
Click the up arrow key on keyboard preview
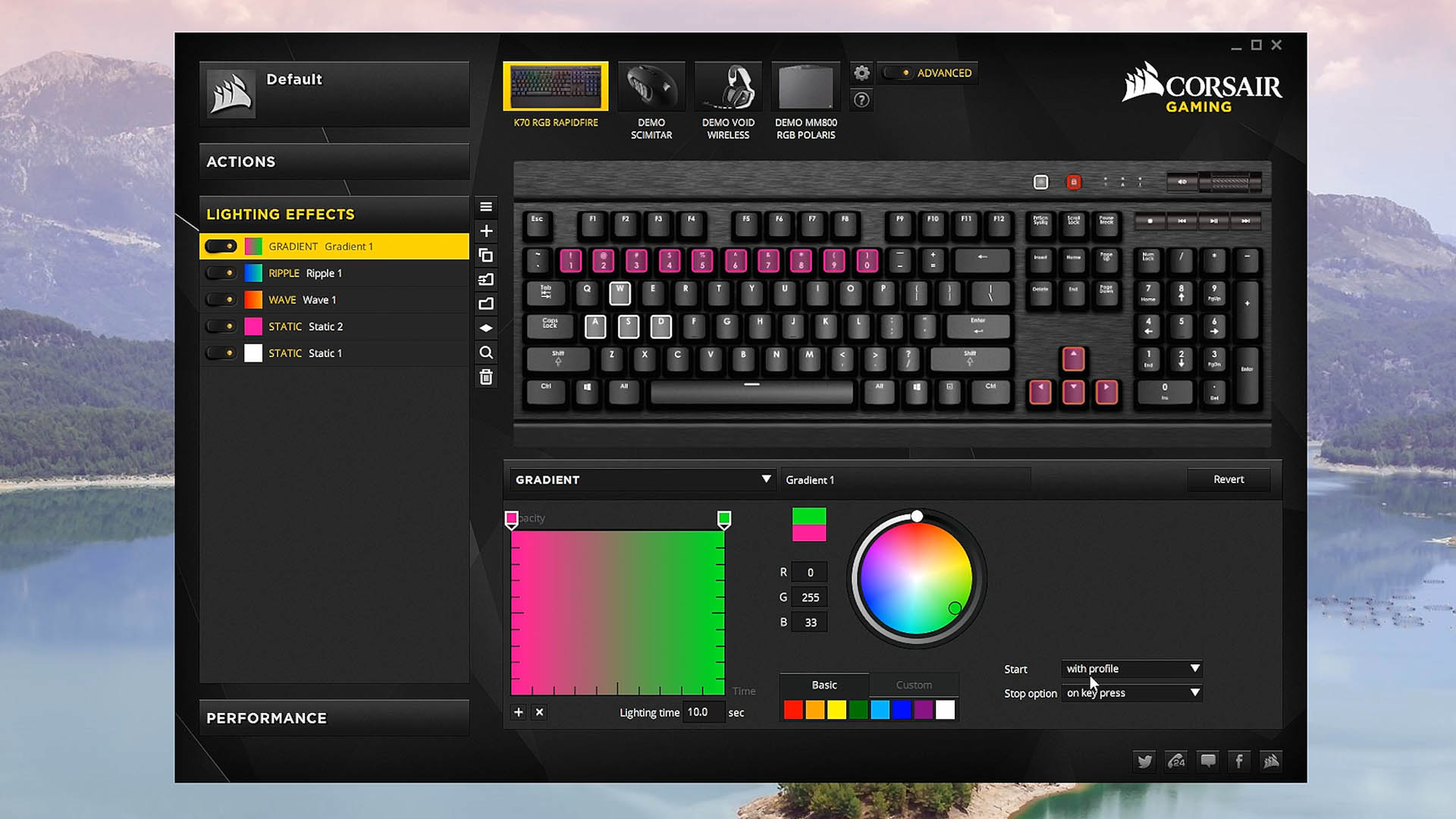coord(1073,359)
